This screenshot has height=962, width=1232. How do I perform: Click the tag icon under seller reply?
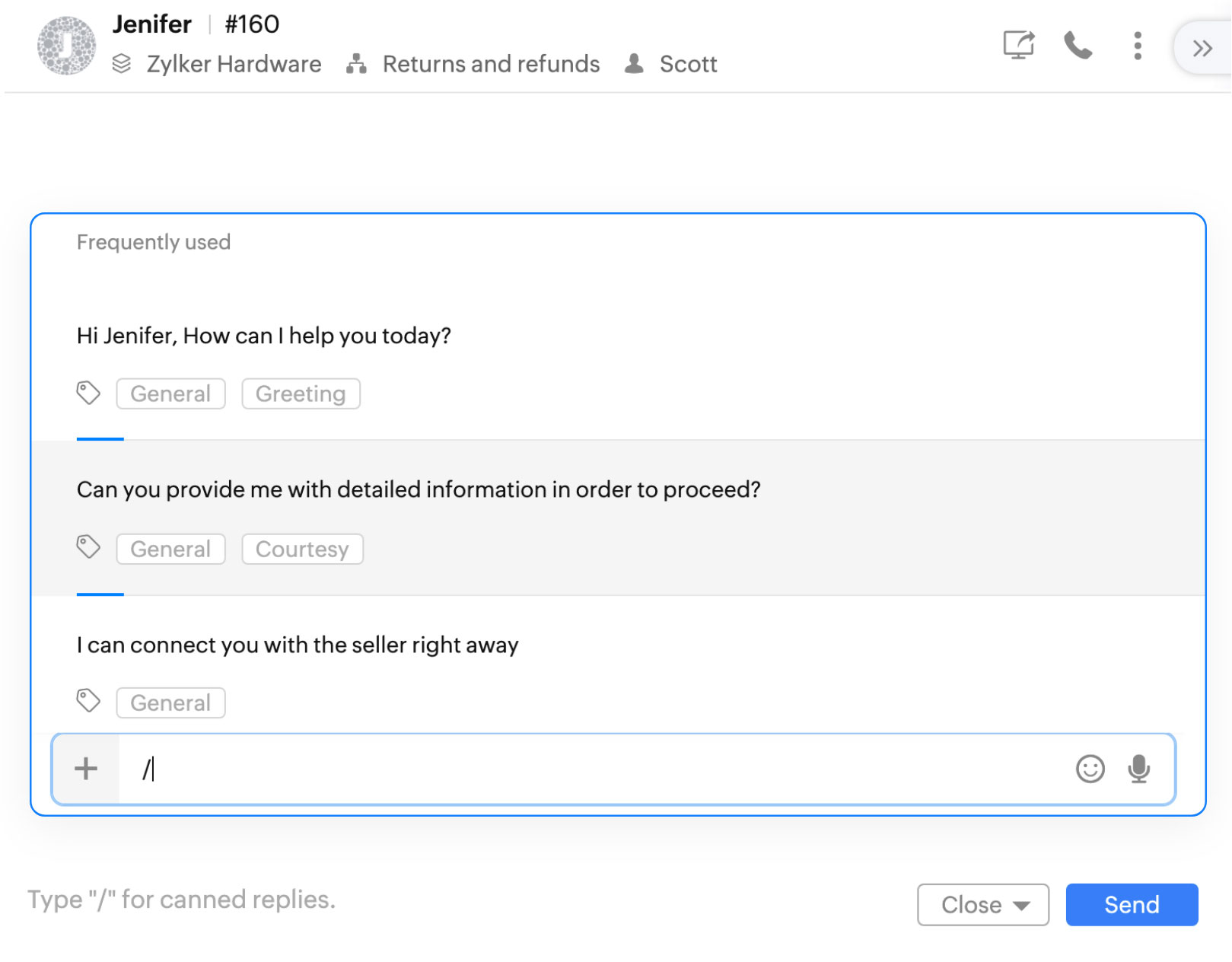point(88,701)
